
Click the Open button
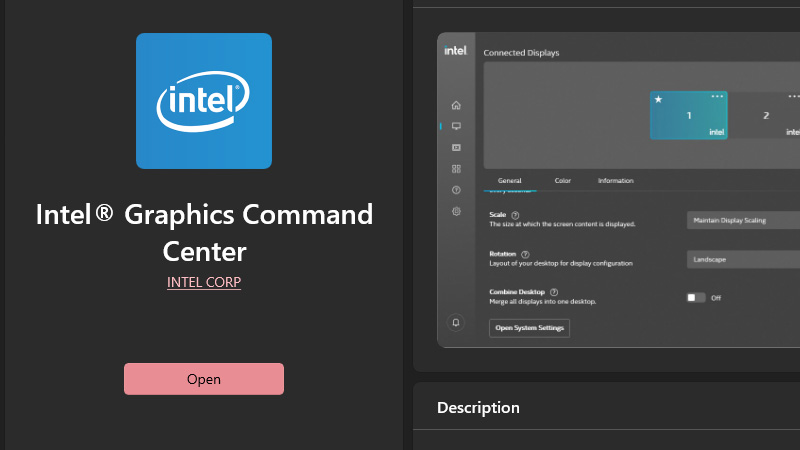204,379
